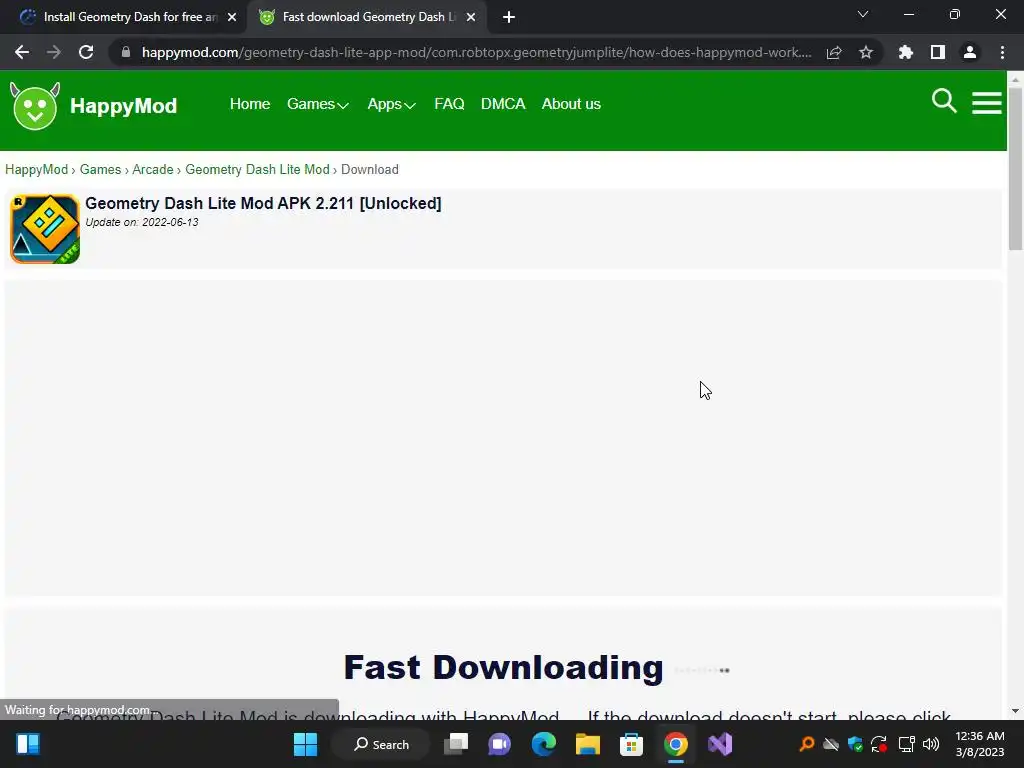
Task: Click the address bar URL field
Action: (477, 52)
